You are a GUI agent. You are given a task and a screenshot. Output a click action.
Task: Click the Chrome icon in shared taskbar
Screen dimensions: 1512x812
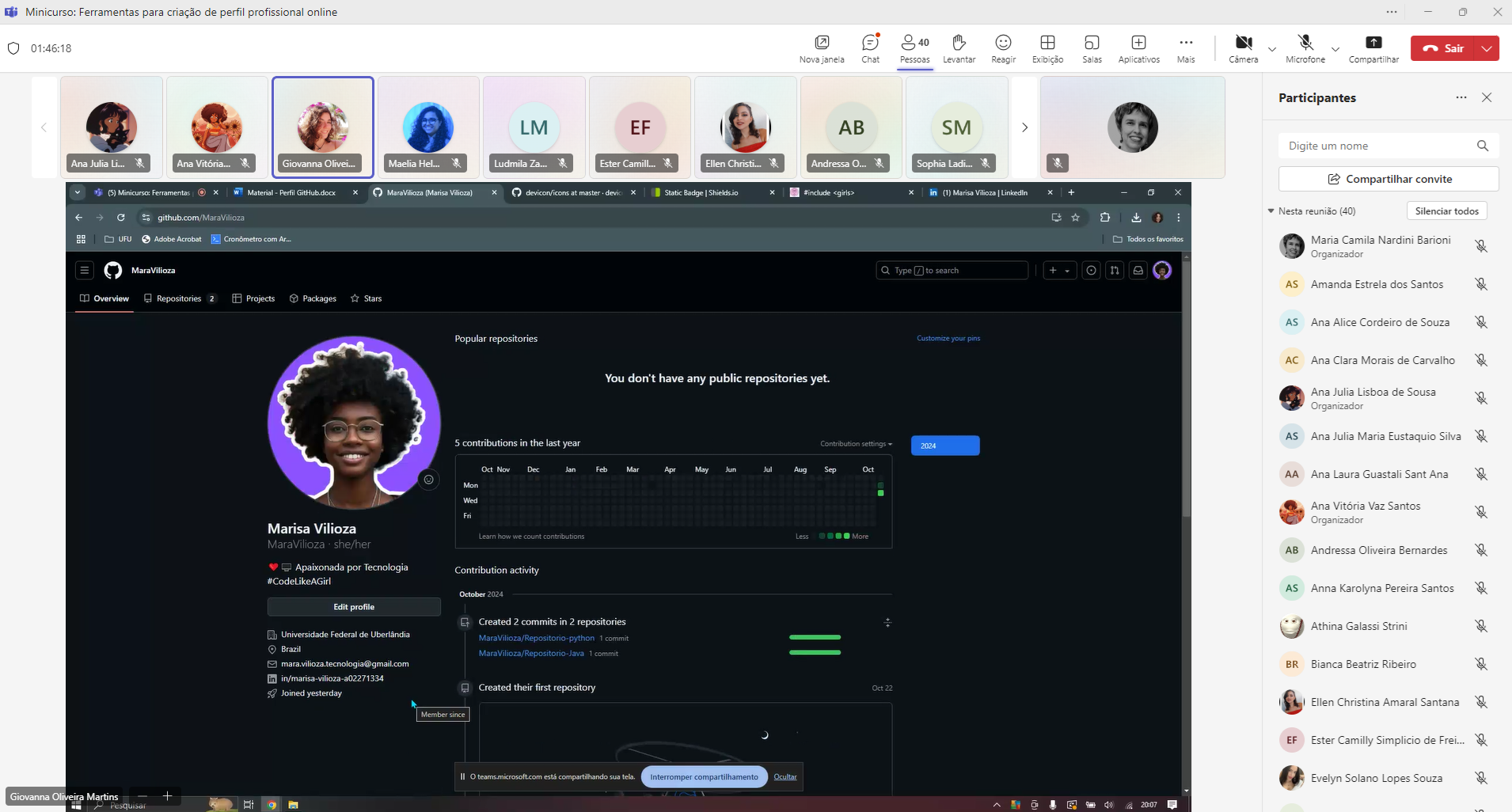point(272,805)
